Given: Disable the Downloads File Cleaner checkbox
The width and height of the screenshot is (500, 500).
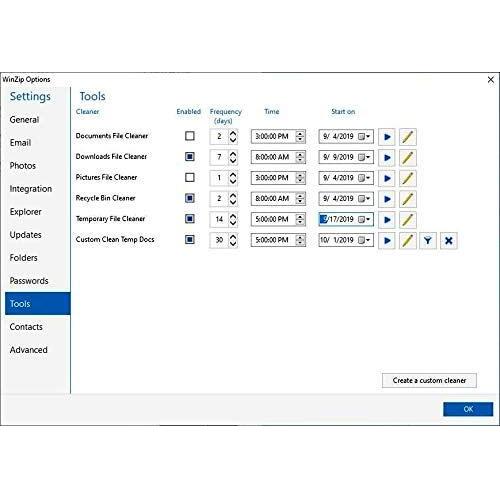Looking at the screenshot, I should [190, 157].
